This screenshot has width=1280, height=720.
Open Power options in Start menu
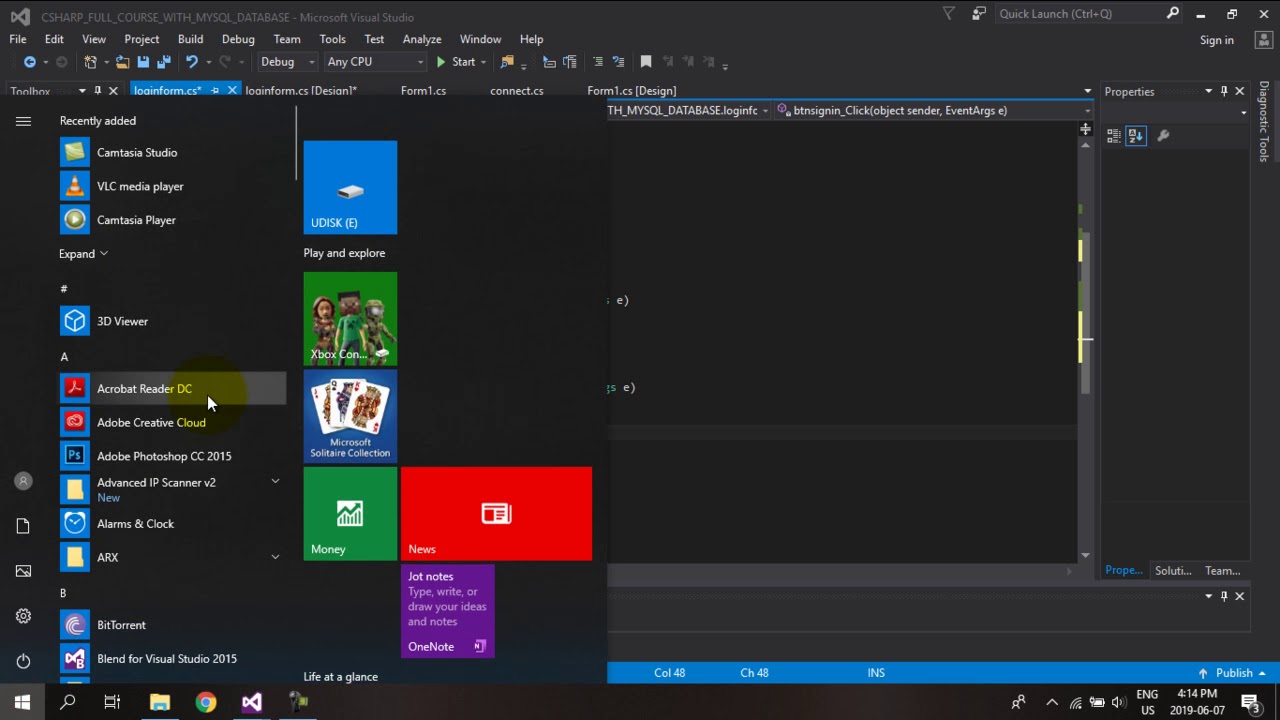23,661
